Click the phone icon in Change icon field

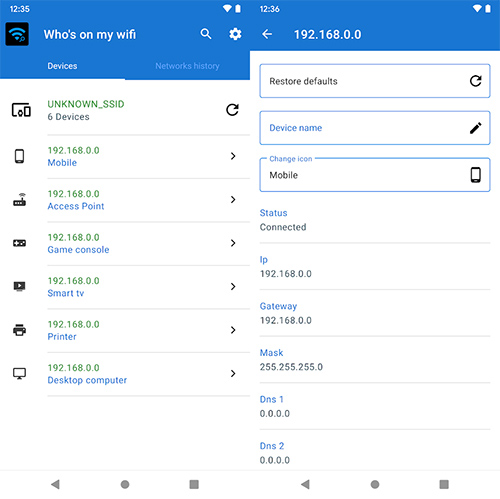click(475, 175)
